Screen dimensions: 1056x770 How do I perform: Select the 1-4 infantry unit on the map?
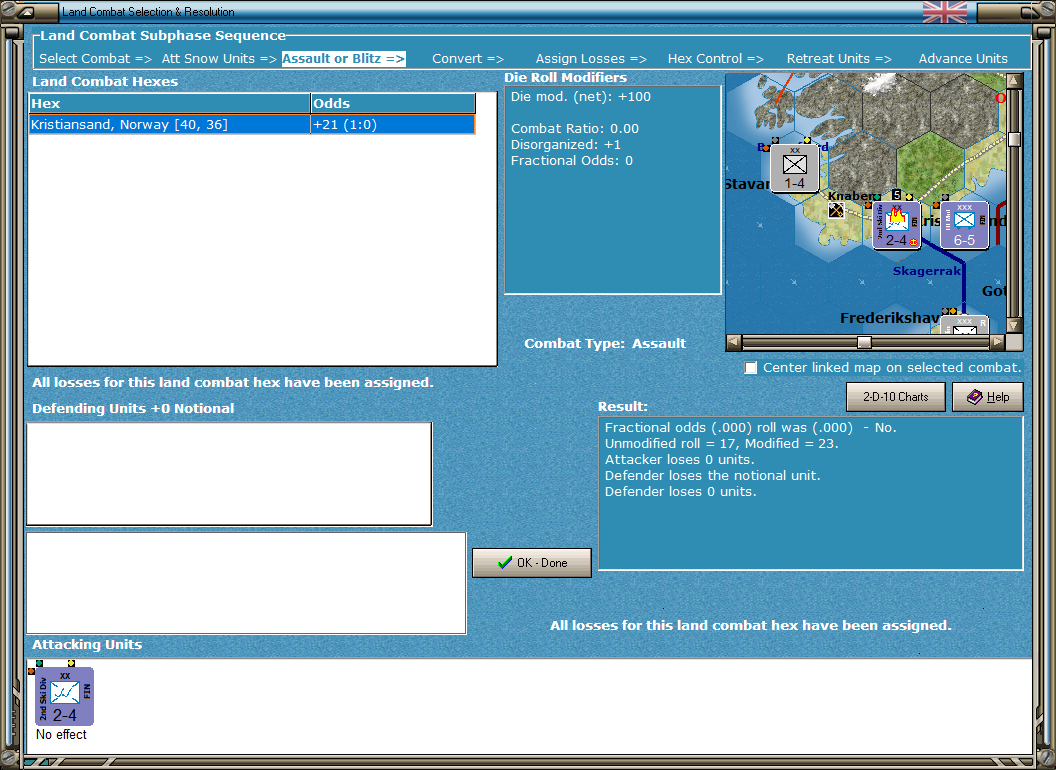tap(795, 168)
